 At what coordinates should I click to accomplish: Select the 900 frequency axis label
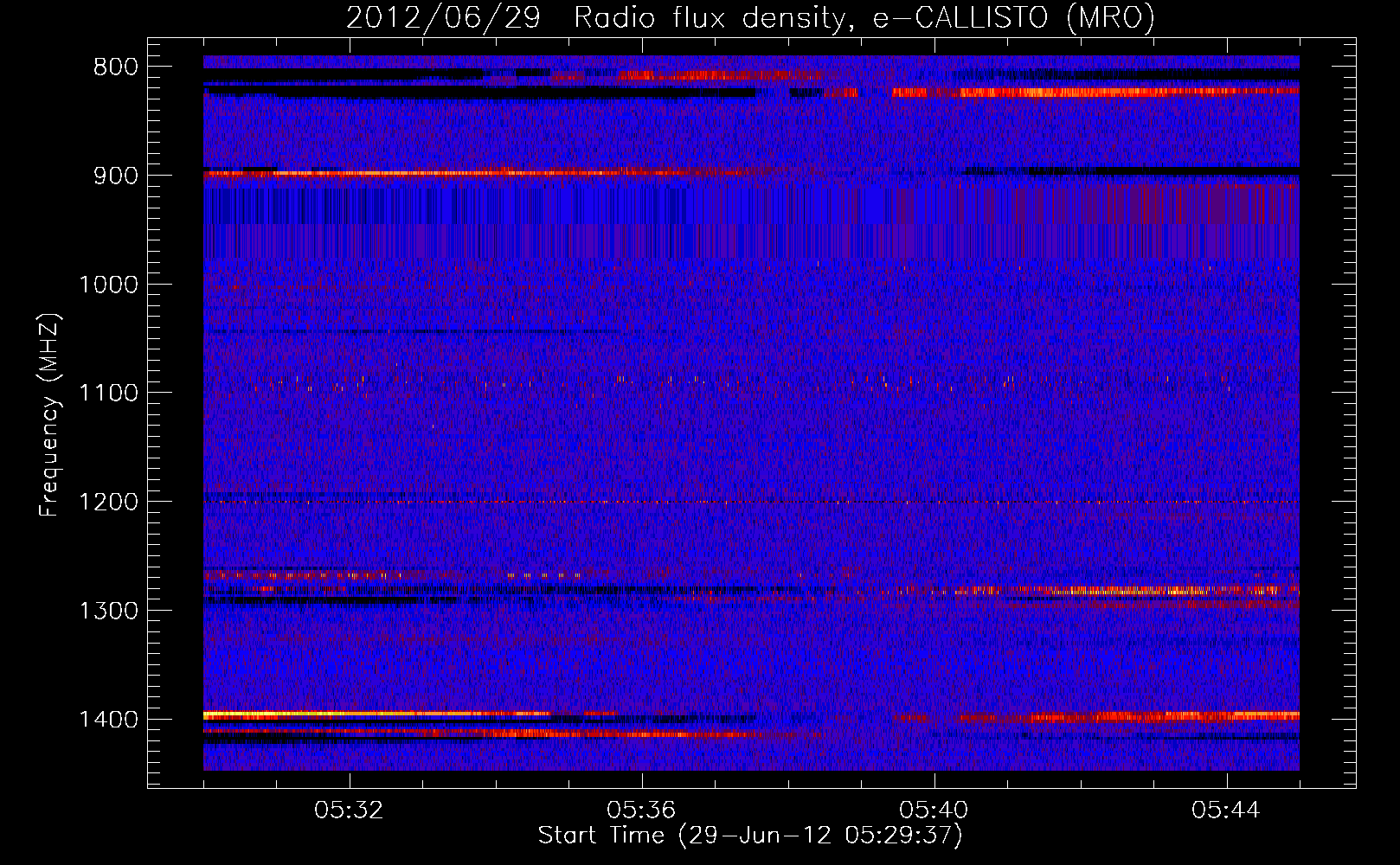pos(115,176)
